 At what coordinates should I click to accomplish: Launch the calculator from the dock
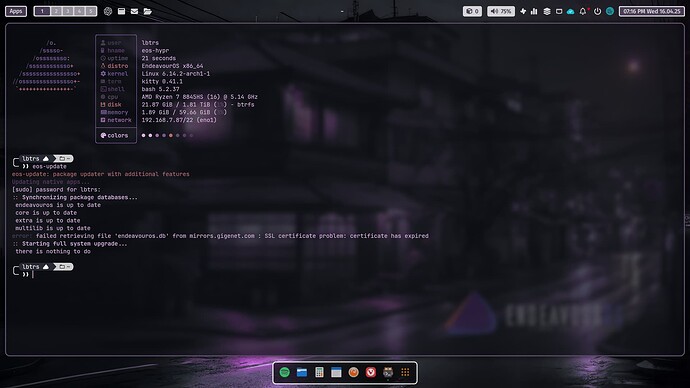click(319, 372)
